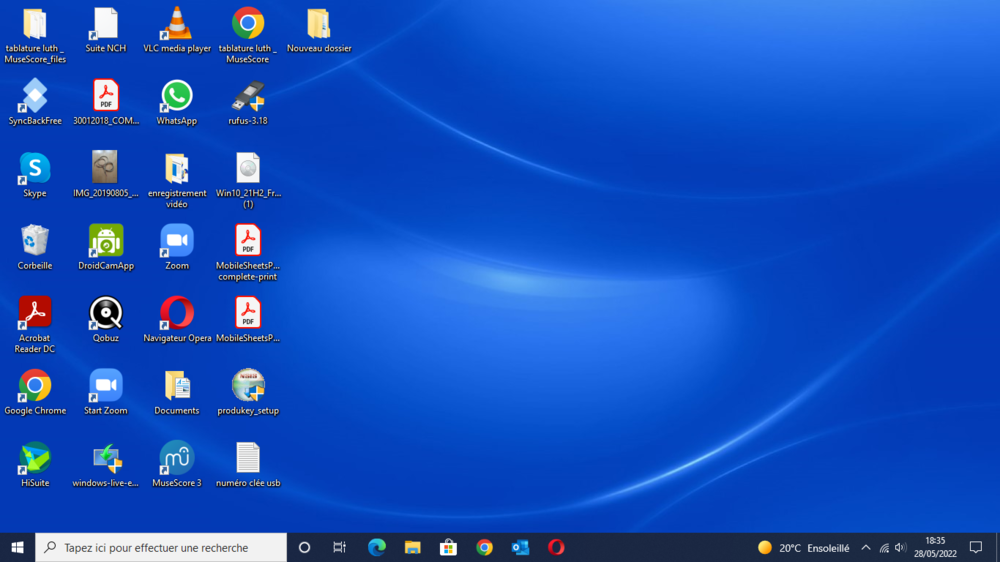The image size is (1000, 562).
Task: Open the Windows Start menu
Action: 17,547
